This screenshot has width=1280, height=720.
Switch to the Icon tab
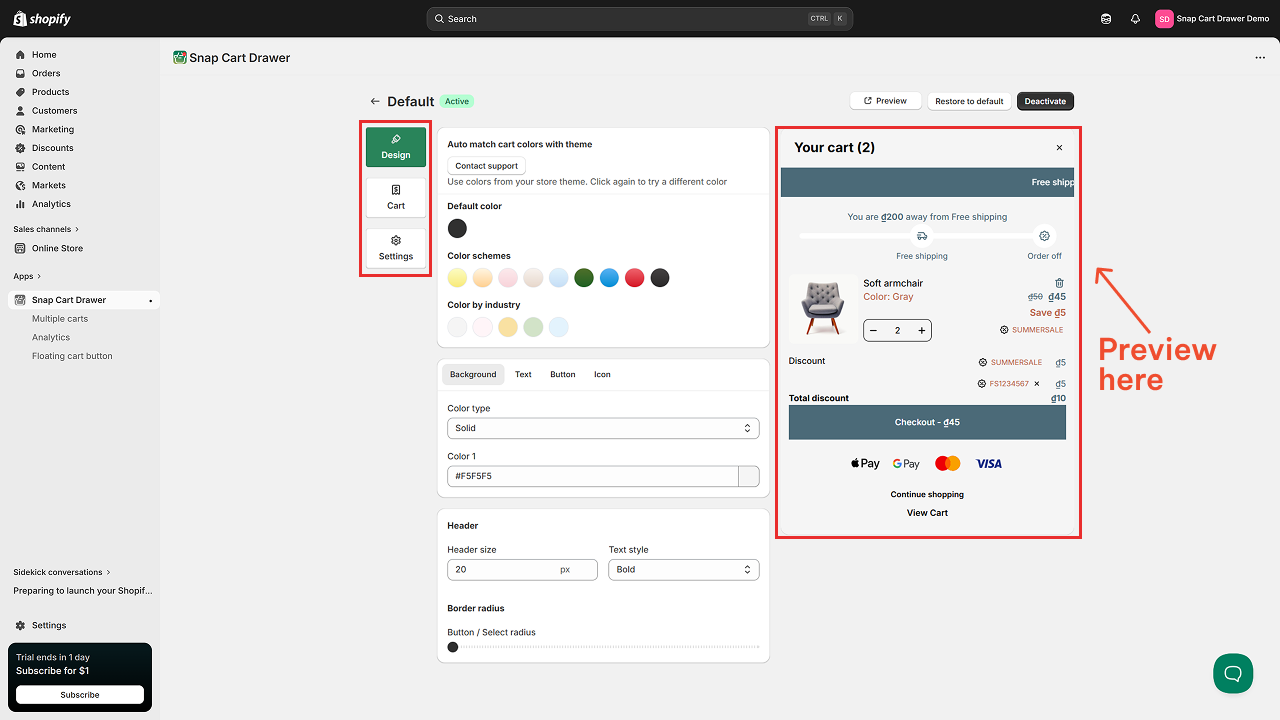click(x=602, y=374)
